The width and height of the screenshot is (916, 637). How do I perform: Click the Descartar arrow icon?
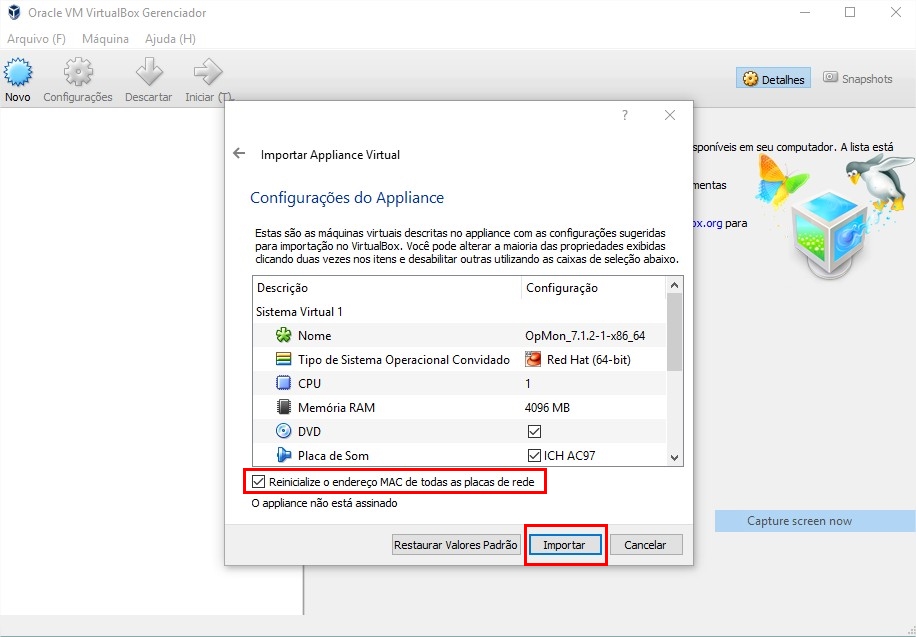click(148, 74)
